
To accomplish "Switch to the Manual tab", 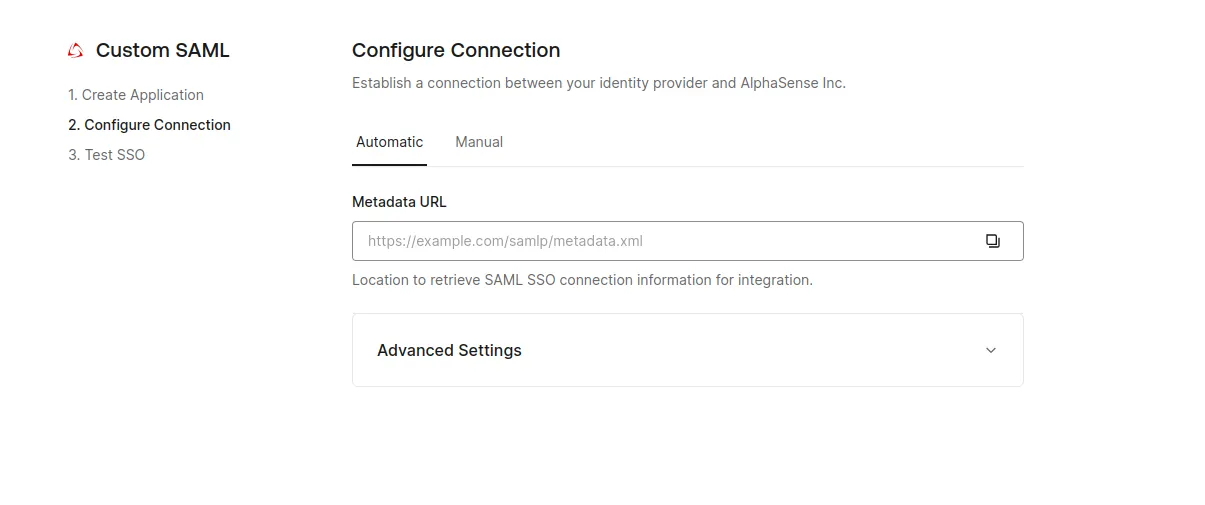I will pos(479,142).
